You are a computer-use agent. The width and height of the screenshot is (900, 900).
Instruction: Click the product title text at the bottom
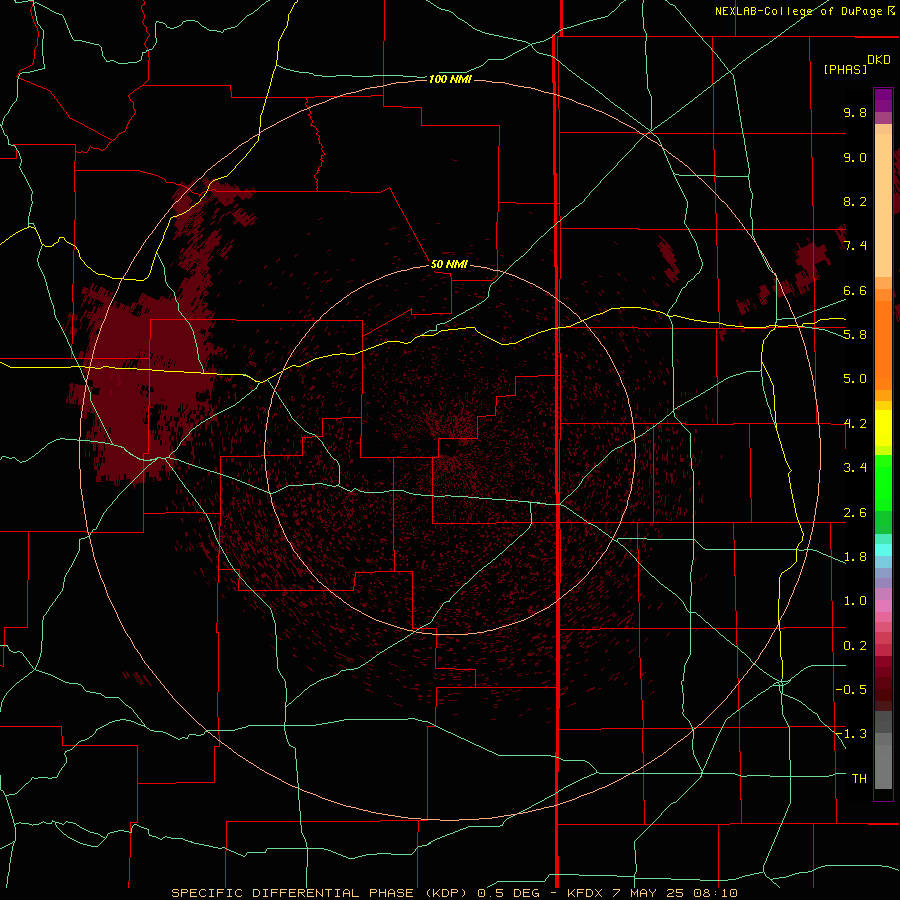coord(454,893)
